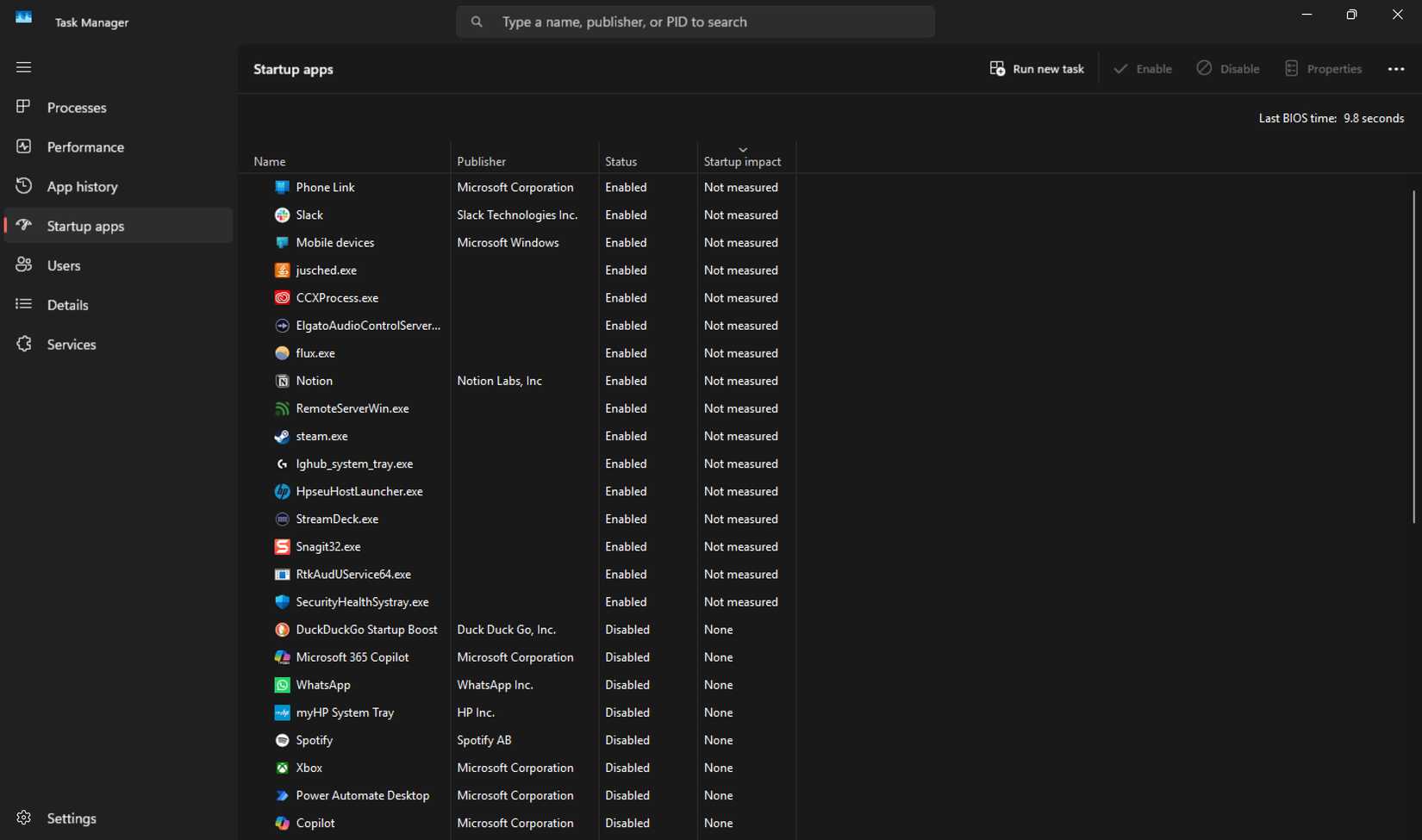The width and height of the screenshot is (1422, 840).
Task: Click the Properties button
Action: (1324, 68)
